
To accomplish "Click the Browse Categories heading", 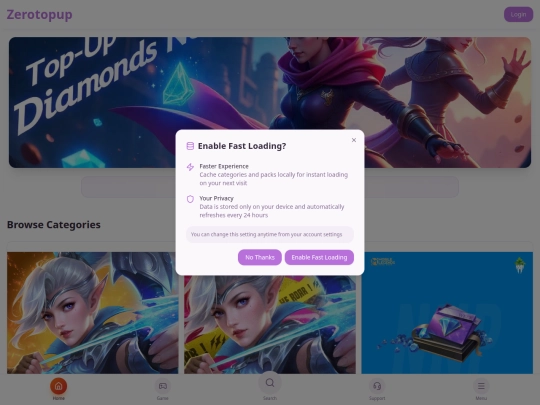I will (54, 225).
